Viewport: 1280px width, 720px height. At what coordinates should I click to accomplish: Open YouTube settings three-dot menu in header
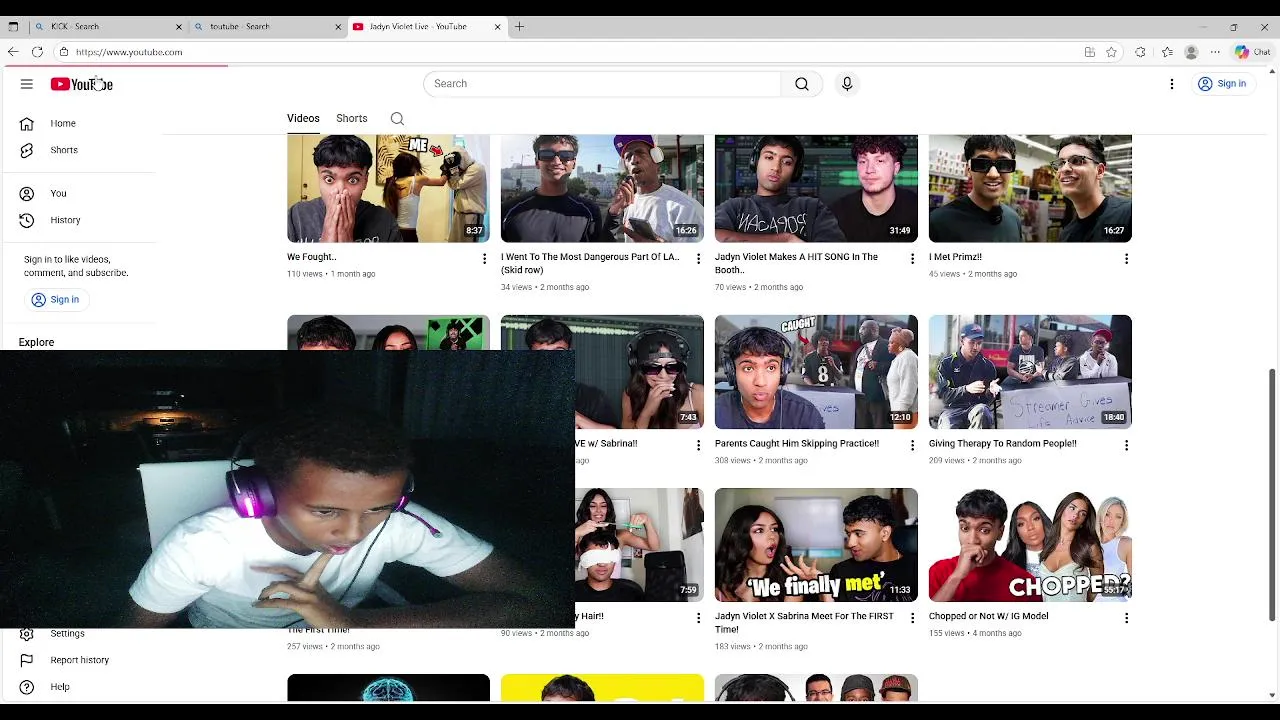click(x=1172, y=84)
